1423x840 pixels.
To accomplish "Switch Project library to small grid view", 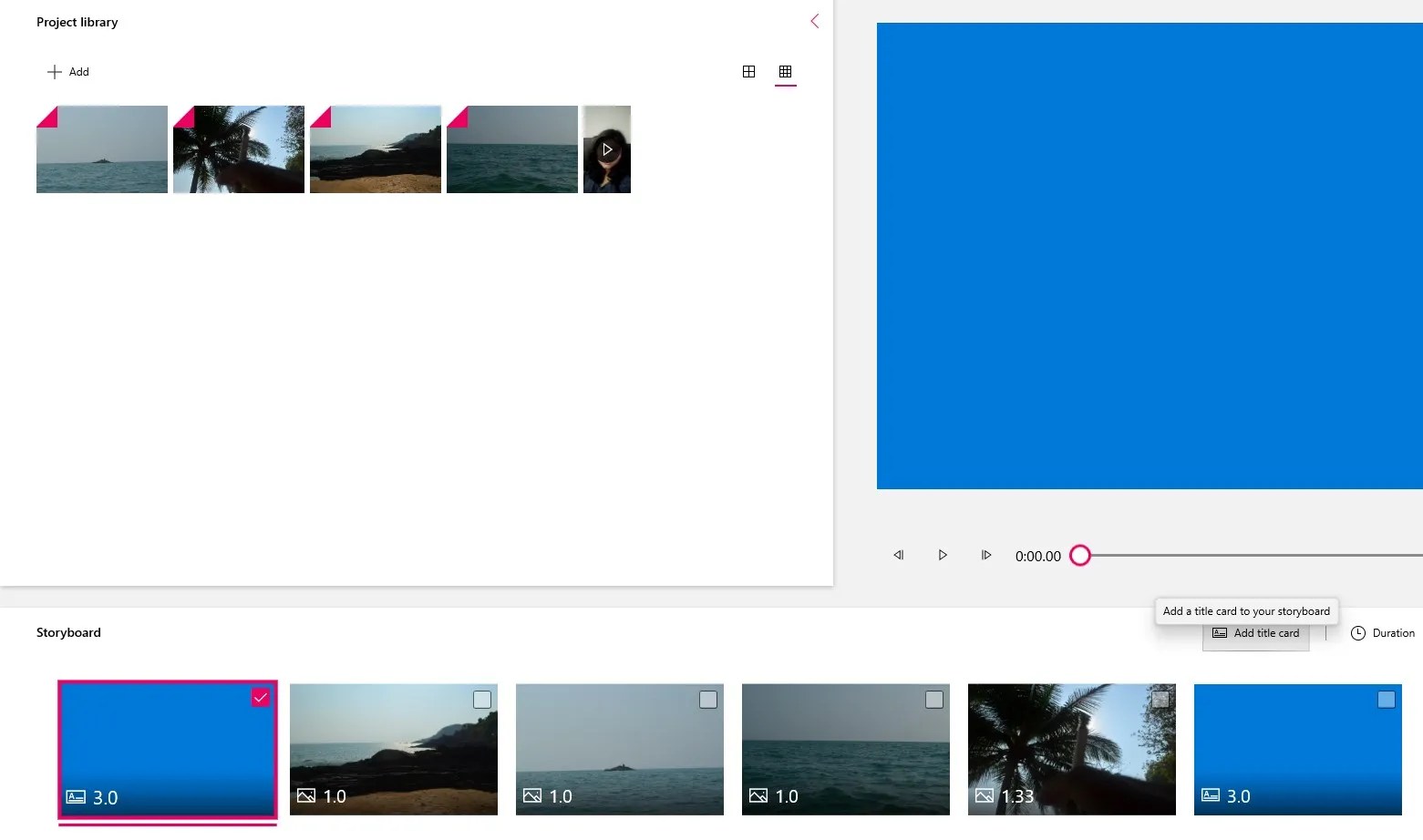I will point(785,71).
